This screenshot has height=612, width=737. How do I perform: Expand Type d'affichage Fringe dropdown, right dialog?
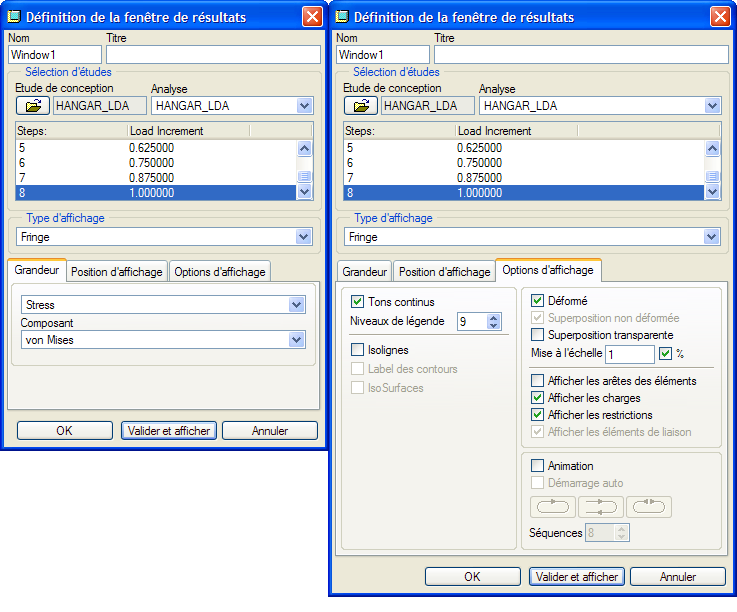(712, 236)
